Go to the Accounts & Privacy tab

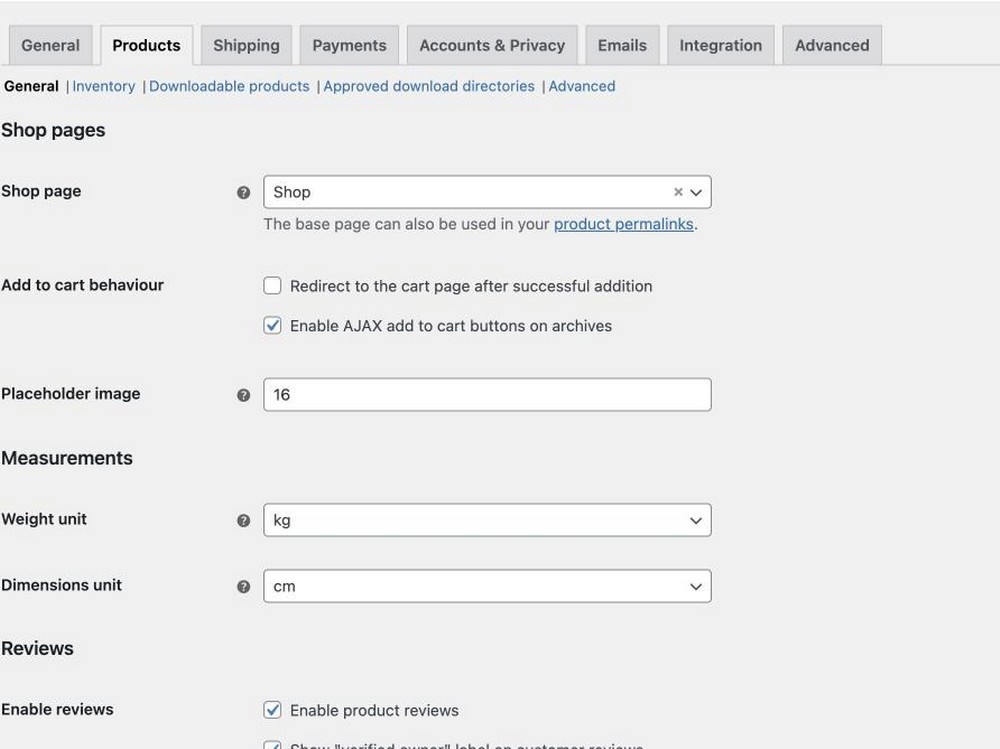tap(492, 45)
